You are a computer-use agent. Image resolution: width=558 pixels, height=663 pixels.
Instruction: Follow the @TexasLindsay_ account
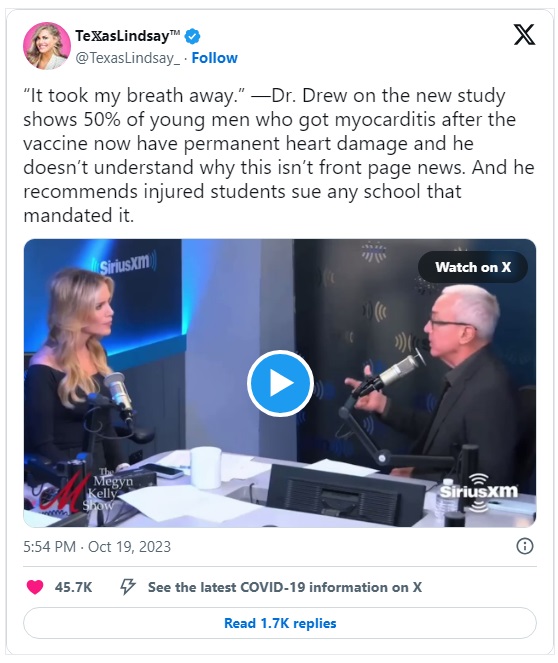pyautogui.click(x=214, y=58)
